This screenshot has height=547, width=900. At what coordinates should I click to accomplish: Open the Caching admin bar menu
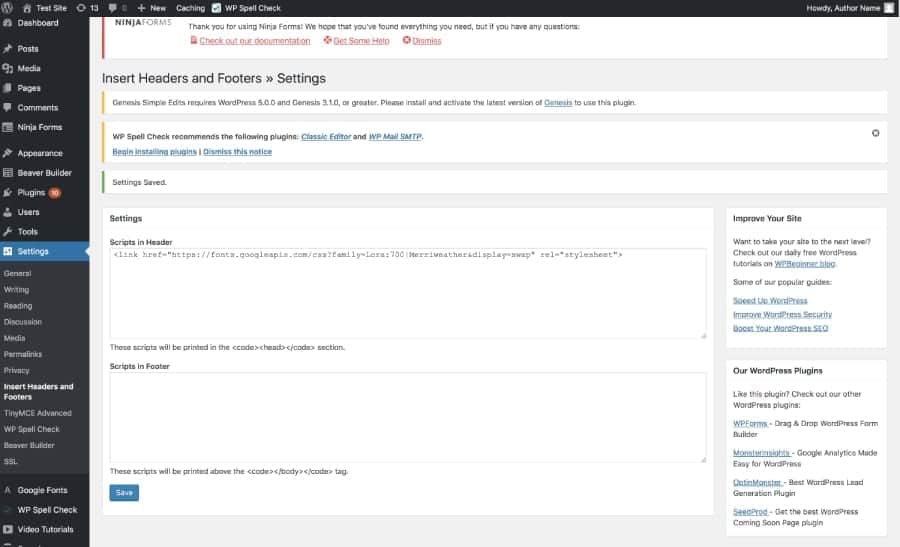(190, 7)
